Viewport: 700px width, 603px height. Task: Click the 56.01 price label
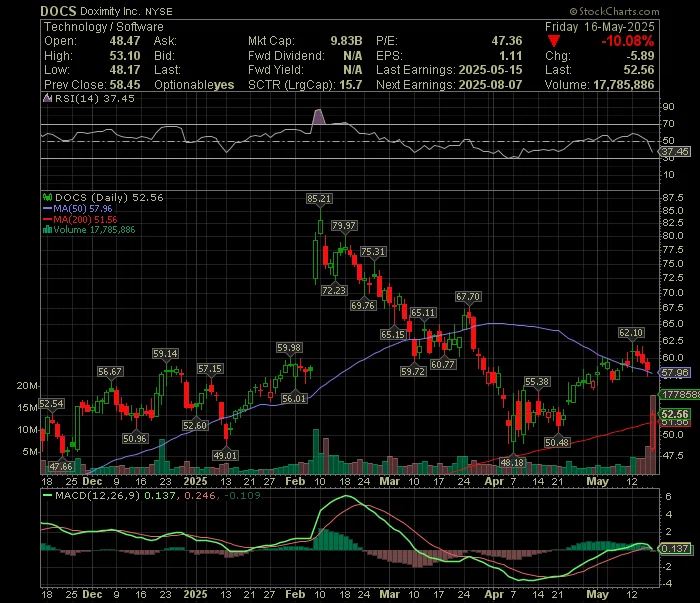click(x=294, y=398)
